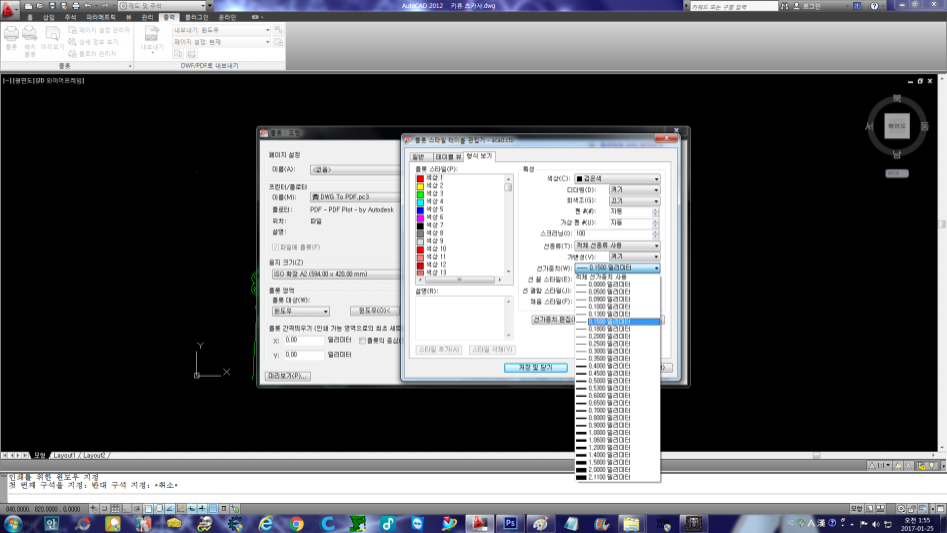
Task: Open the Manage (관리) ribbon tab
Action: pos(147,18)
